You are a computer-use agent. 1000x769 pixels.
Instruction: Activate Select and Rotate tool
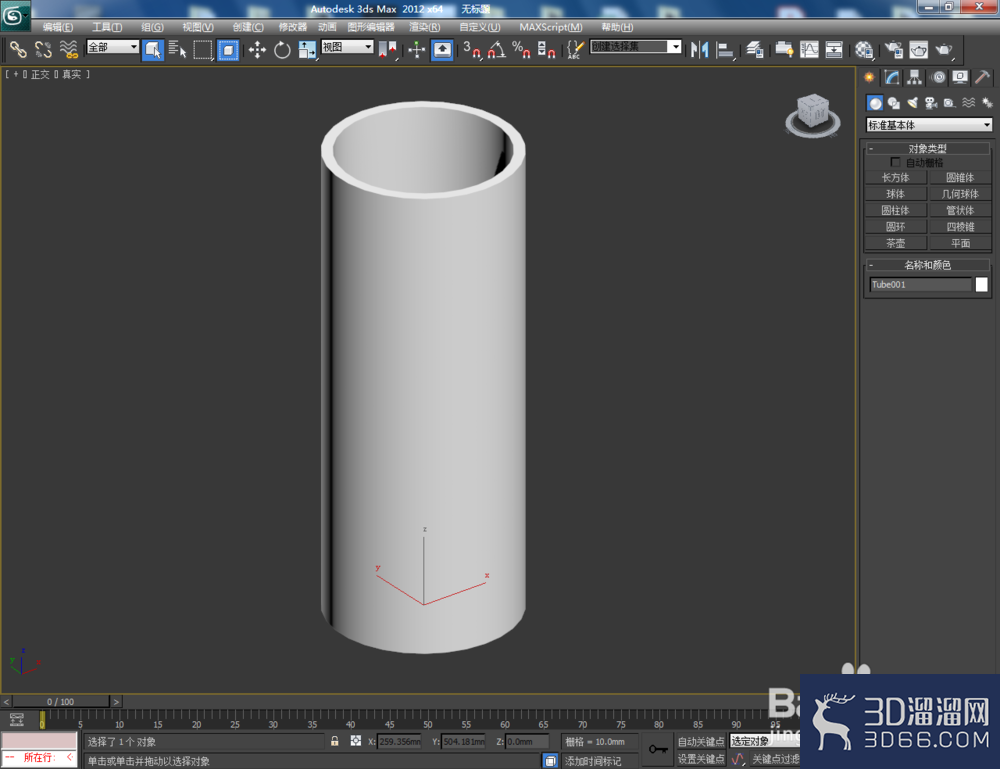click(x=282, y=50)
